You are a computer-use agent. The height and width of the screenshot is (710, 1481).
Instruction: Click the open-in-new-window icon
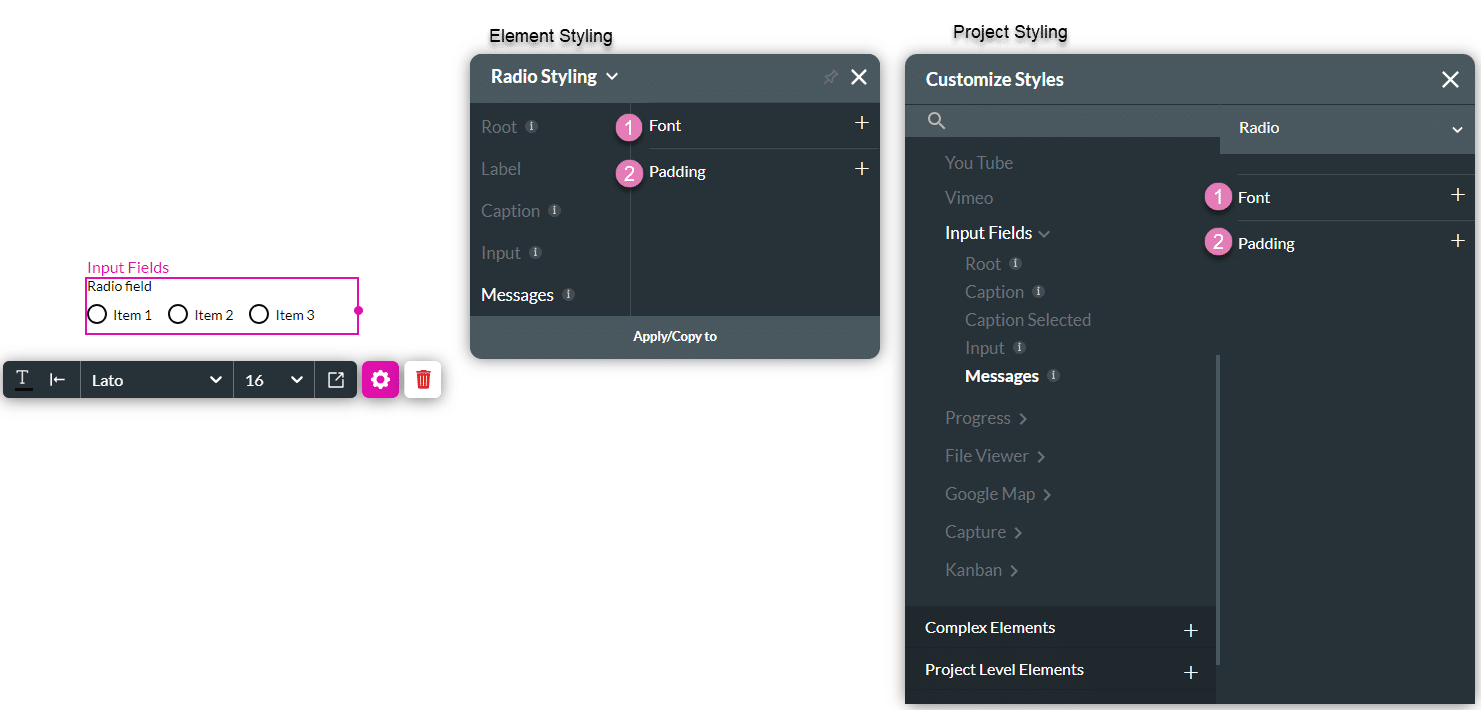coord(335,379)
